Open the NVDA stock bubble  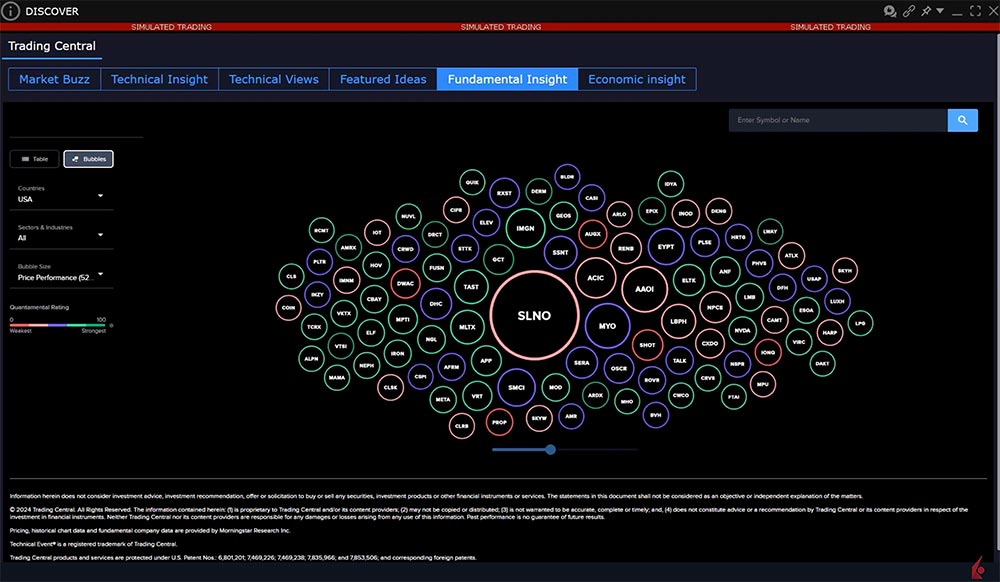click(742, 330)
